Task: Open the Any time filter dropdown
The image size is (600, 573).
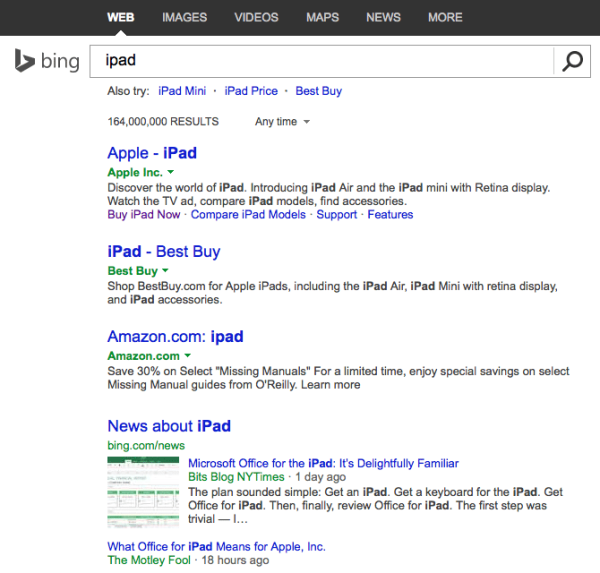Action: tap(282, 122)
